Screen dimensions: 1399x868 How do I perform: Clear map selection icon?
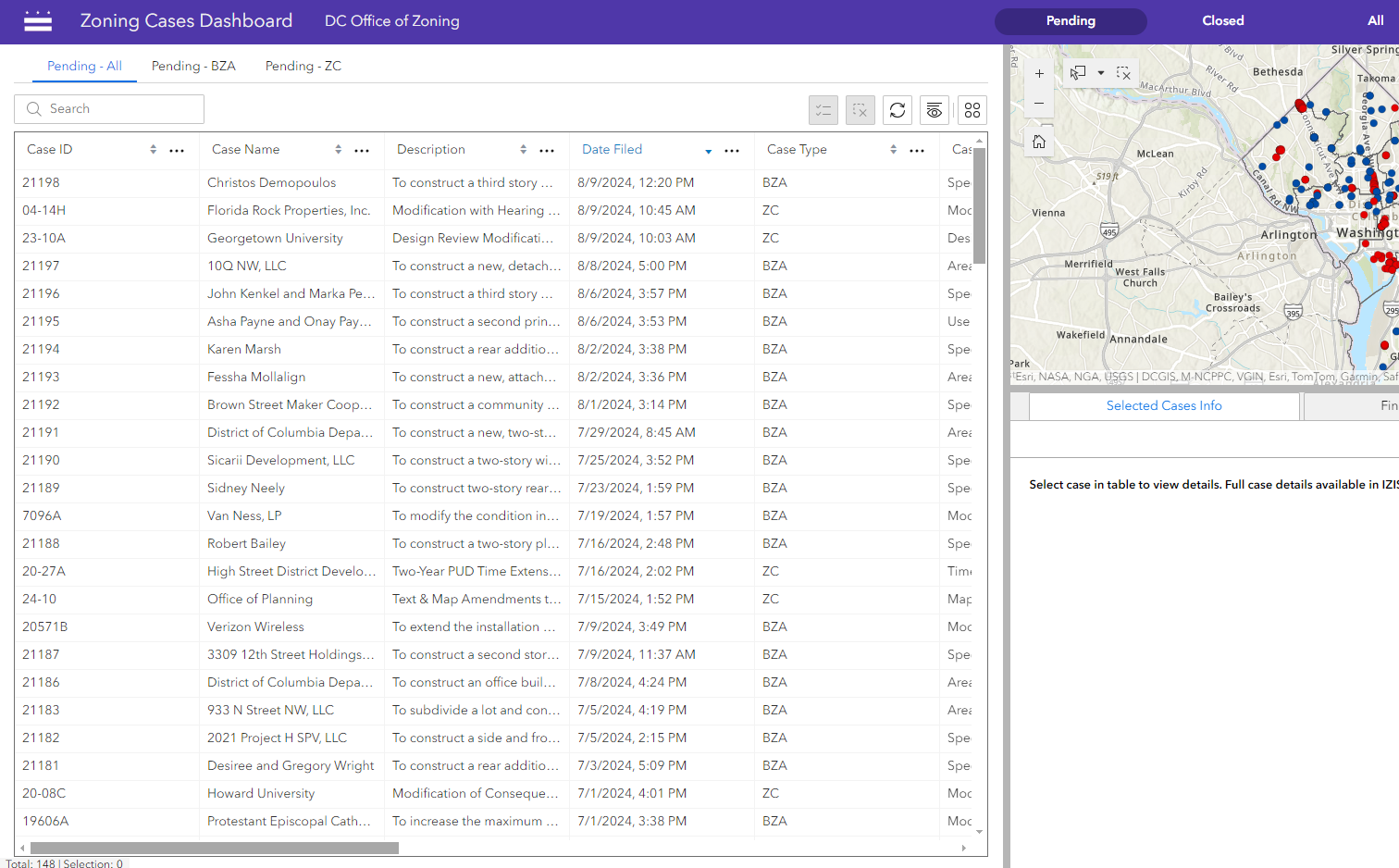[x=1123, y=73]
